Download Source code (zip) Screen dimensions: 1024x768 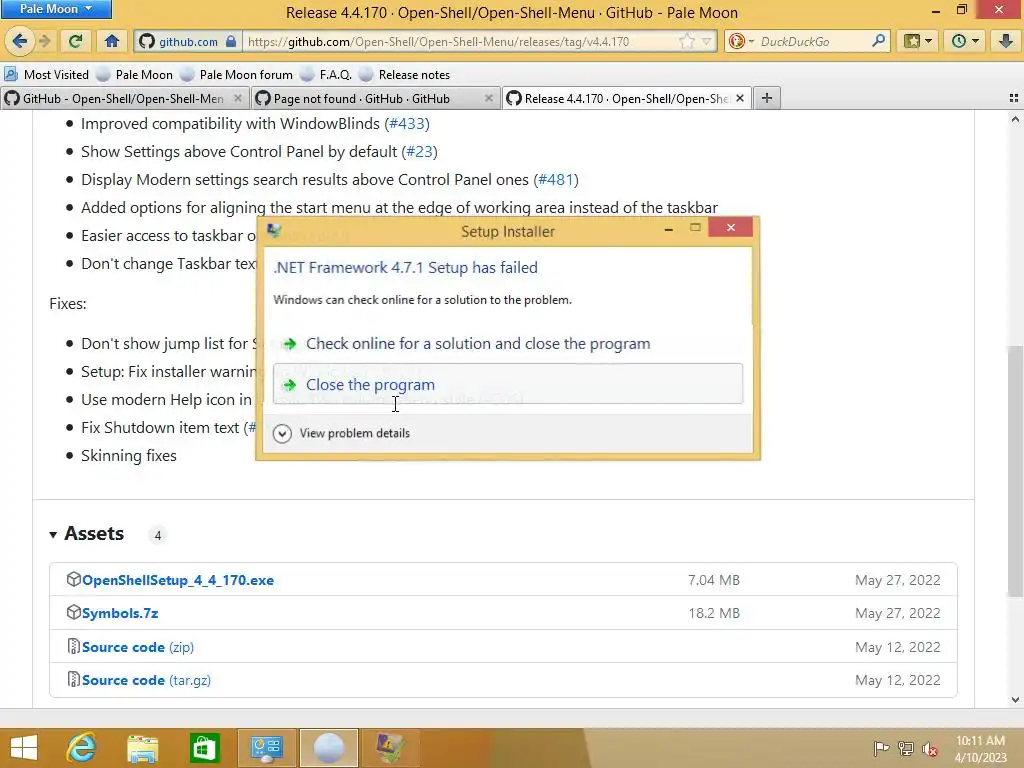[x=138, y=647]
